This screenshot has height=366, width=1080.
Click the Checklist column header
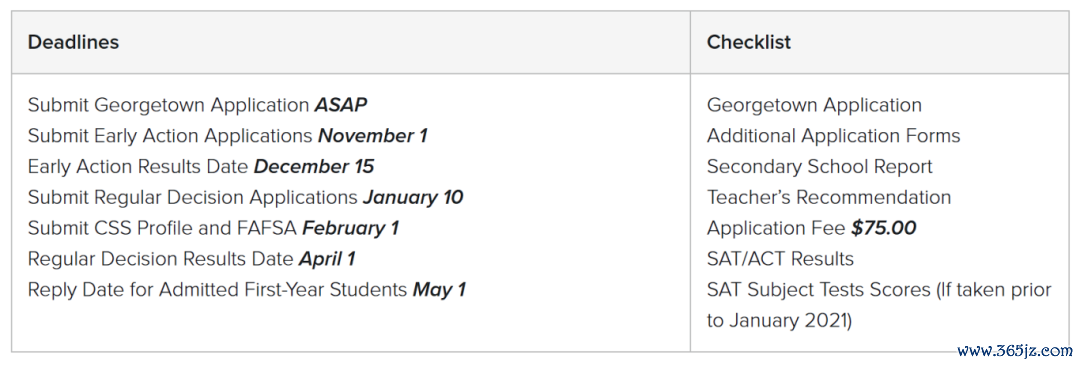[x=749, y=42]
